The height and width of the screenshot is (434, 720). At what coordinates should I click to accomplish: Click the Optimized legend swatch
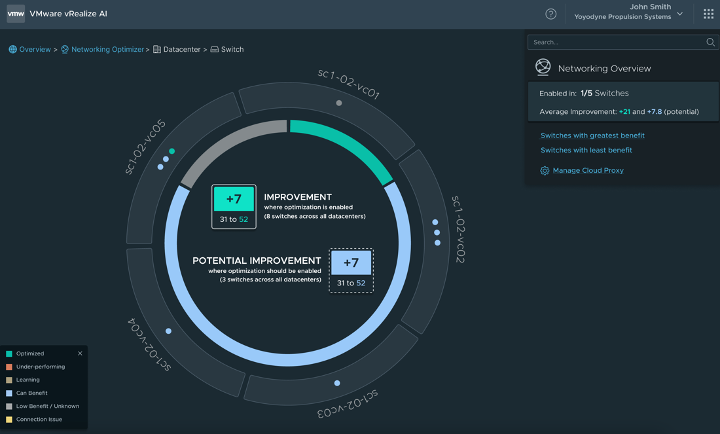point(9,354)
